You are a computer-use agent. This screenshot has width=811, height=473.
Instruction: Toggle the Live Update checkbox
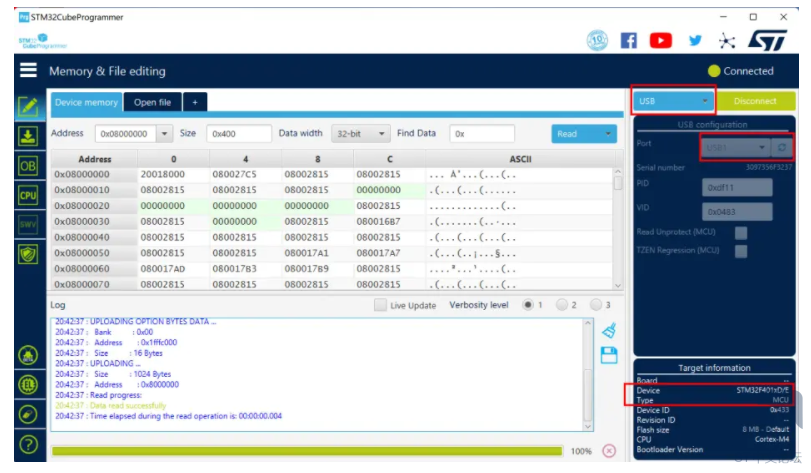(x=380, y=305)
